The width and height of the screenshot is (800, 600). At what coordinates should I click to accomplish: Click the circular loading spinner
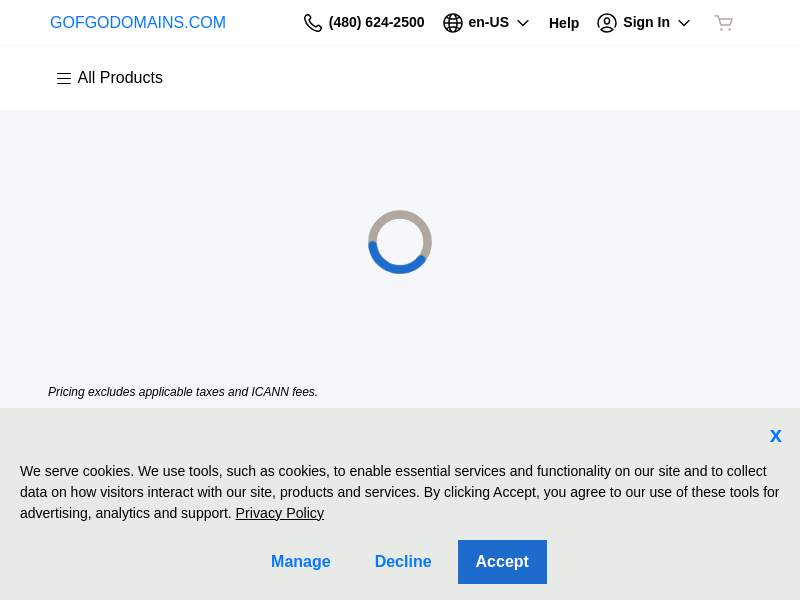[x=400, y=242]
